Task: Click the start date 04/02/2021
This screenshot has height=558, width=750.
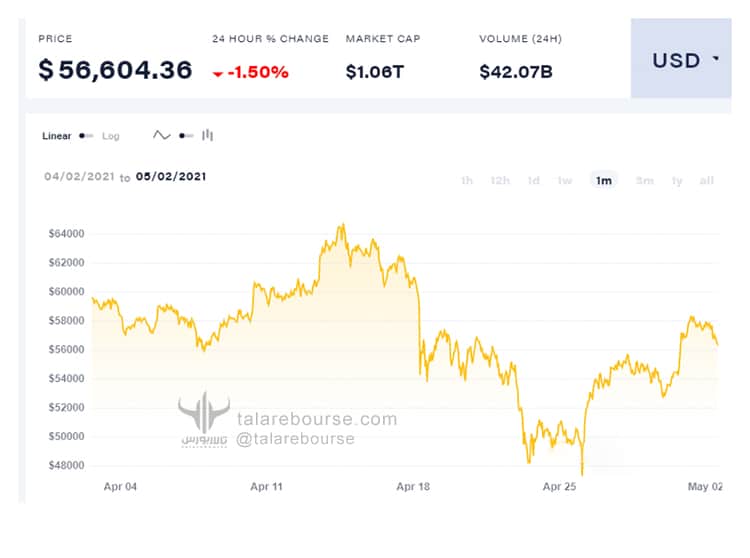Action: click(78, 177)
